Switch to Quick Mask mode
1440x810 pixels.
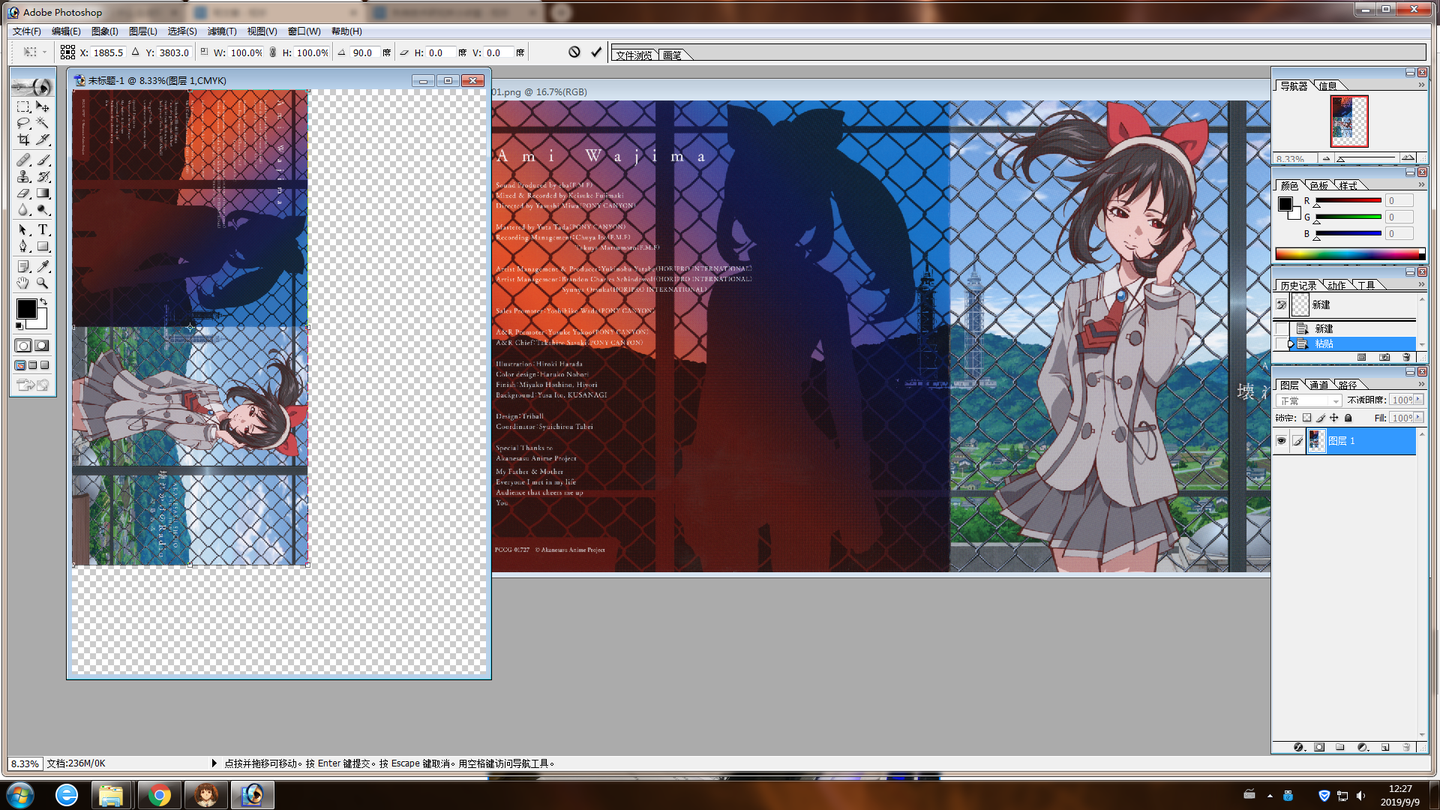(x=42, y=346)
